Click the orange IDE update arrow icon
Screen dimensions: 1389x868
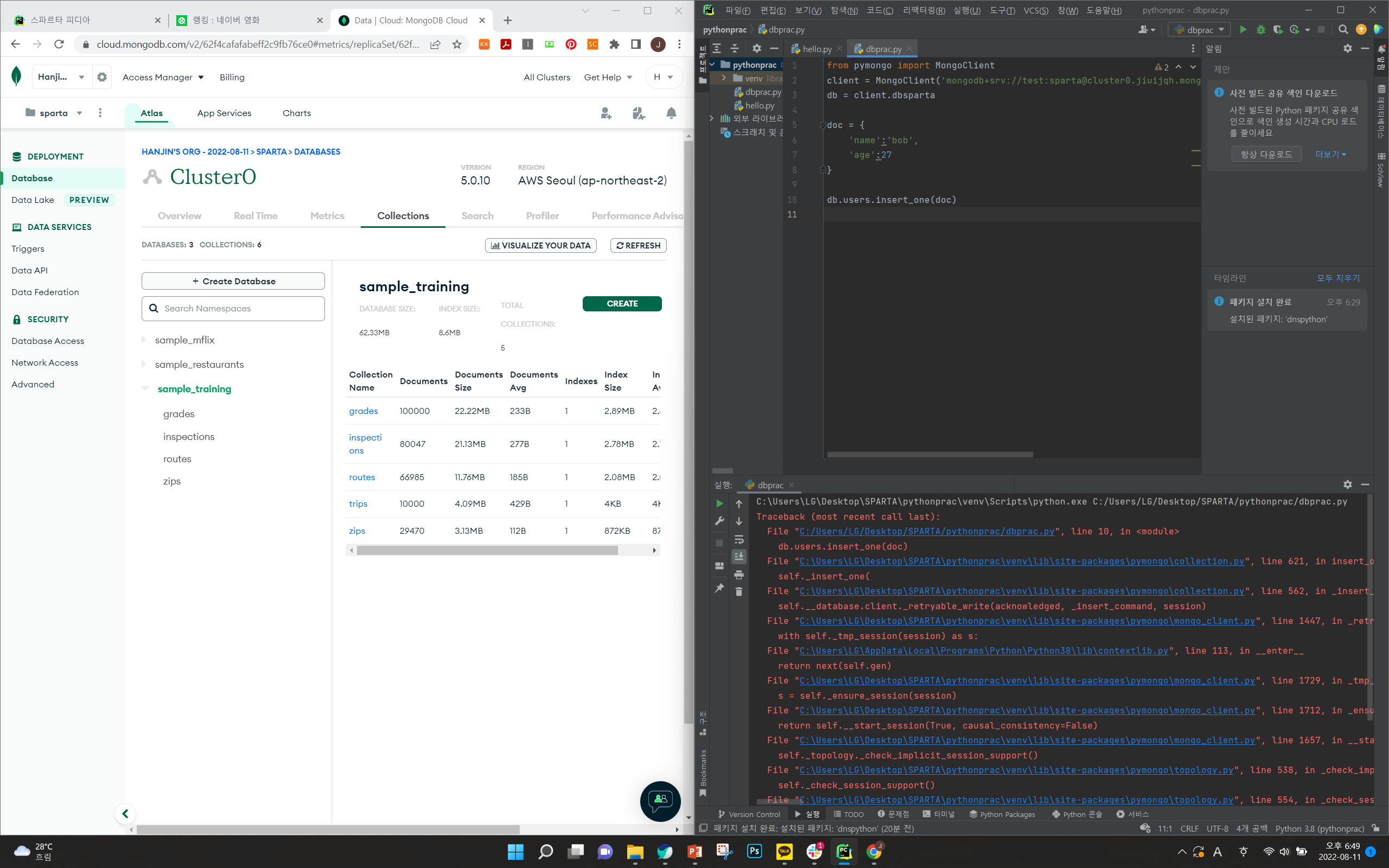[x=1361, y=30]
